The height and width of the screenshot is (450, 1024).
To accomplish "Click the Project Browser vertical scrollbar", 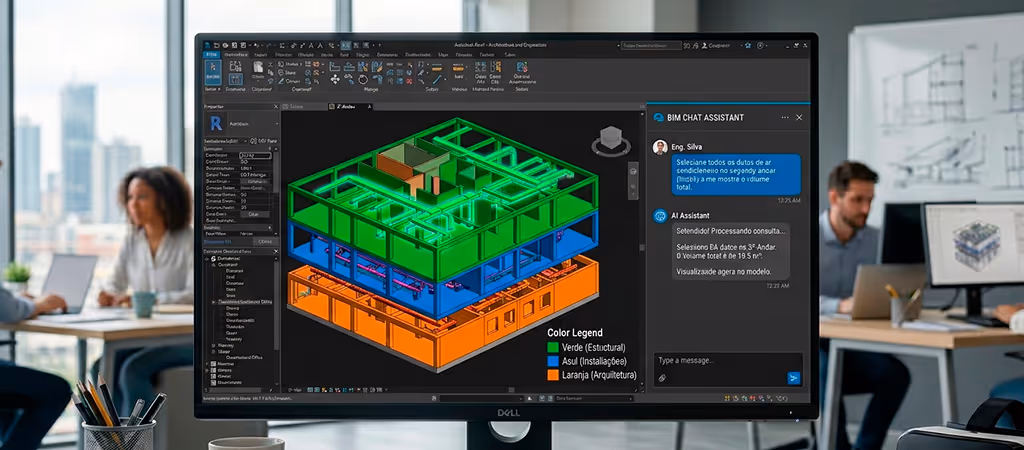I will pos(276,304).
